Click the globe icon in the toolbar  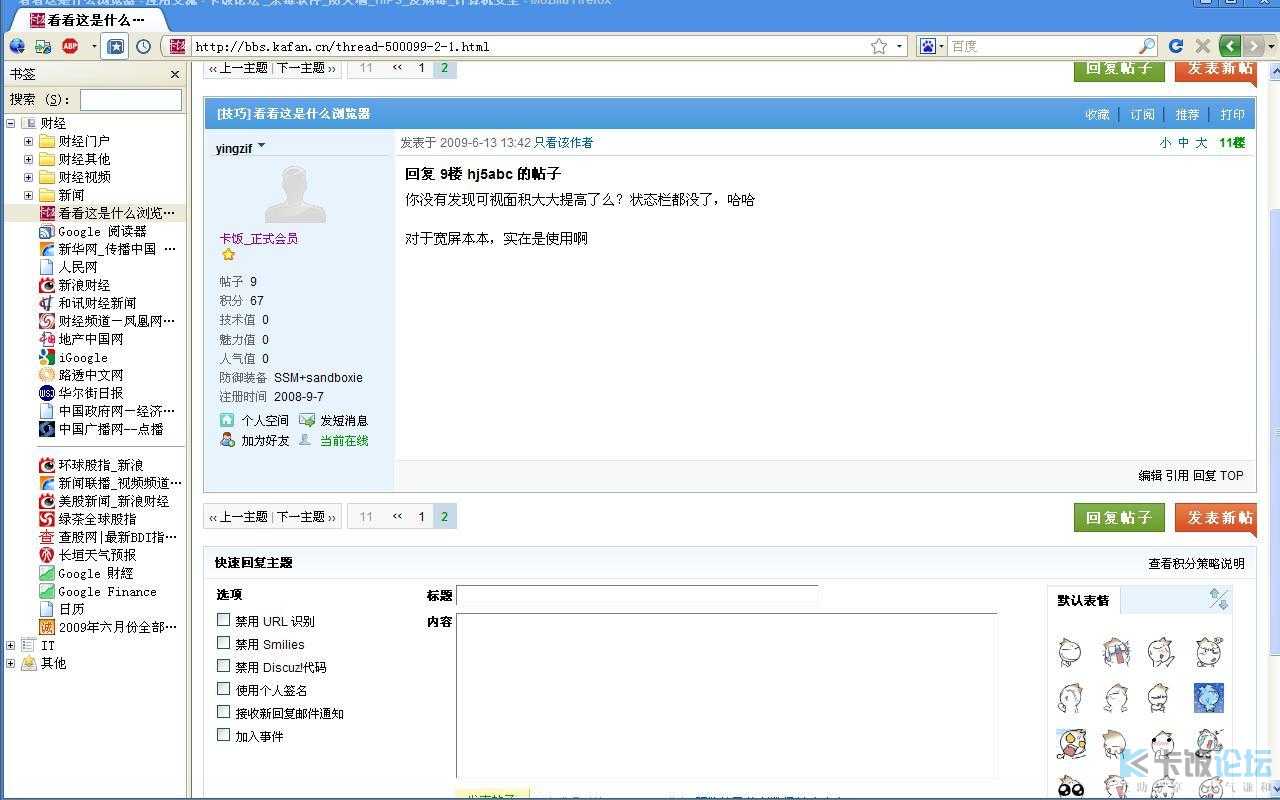(x=17, y=46)
